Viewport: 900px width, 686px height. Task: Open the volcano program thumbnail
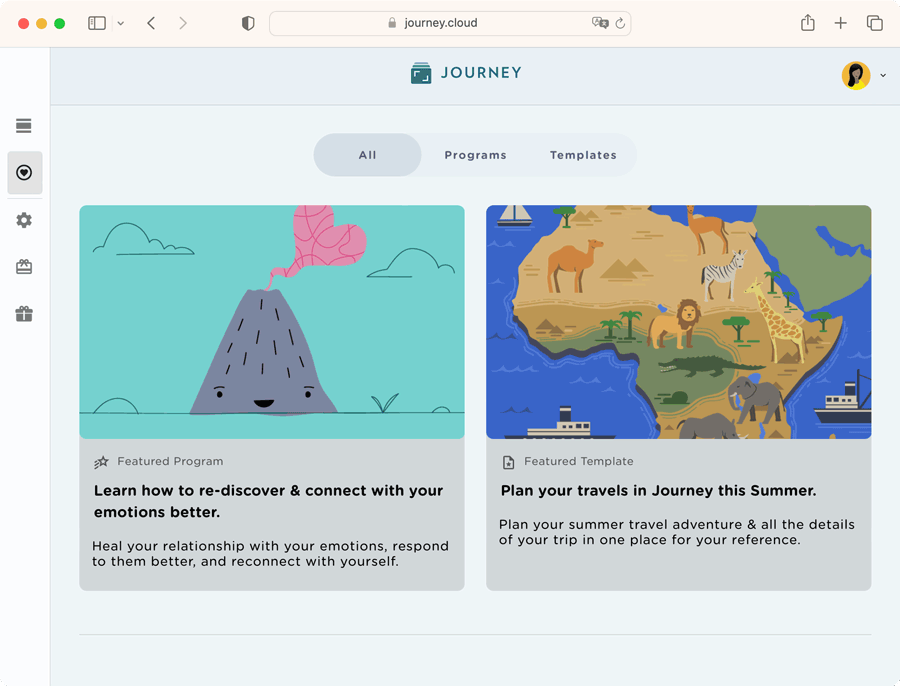(272, 322)
